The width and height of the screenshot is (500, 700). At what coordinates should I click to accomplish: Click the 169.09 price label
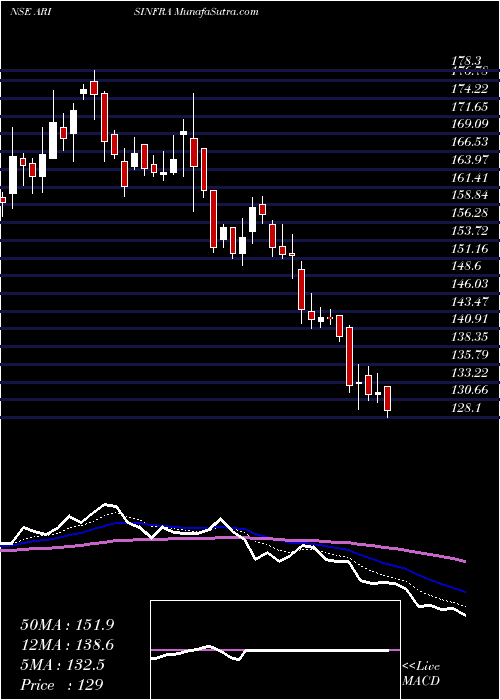click(x=470, y=124)
